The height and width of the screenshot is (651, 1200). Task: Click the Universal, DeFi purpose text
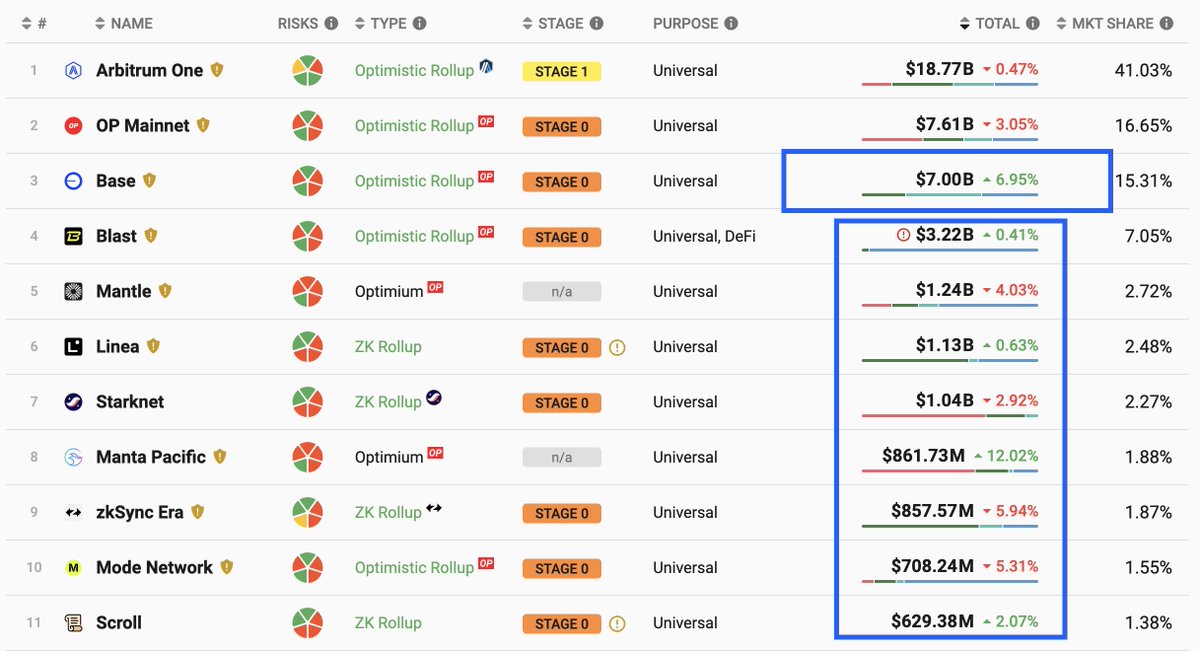[x=703, y=236]
